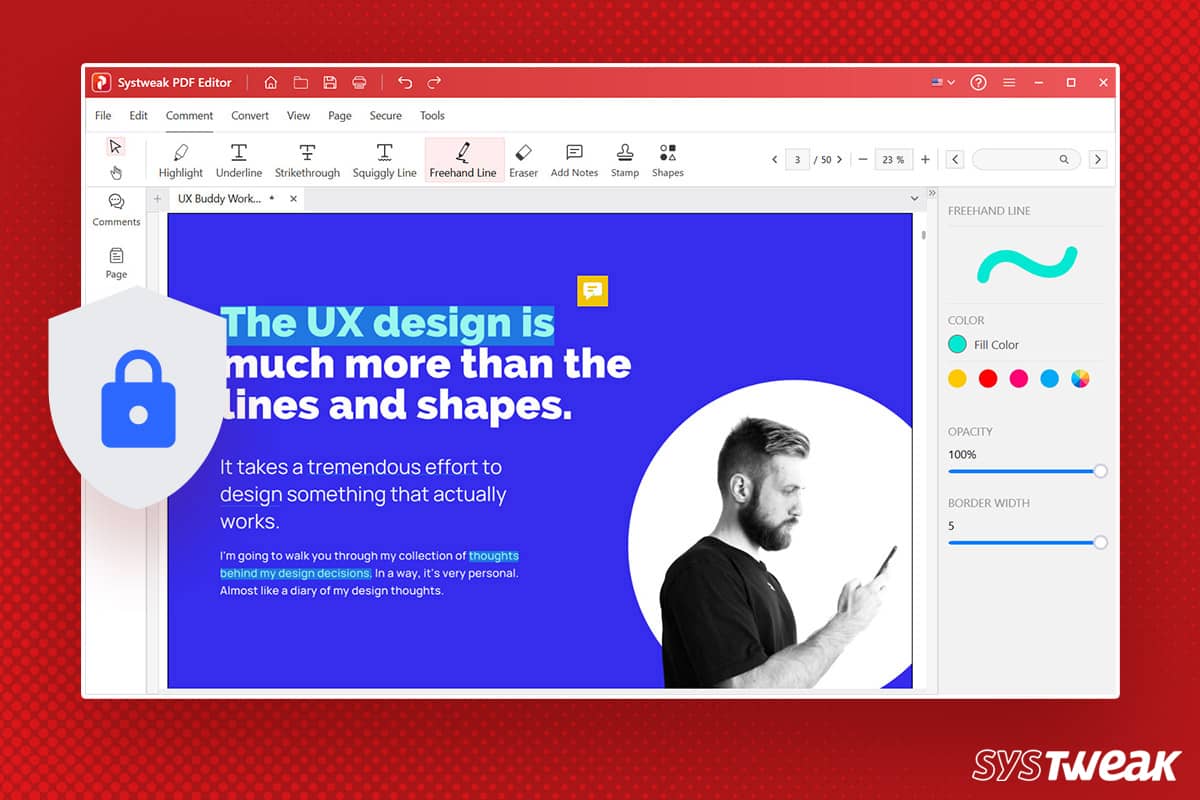Open the language flag dropdown
The width and height of the screenshot is (1200, 800).
tap(943, 82)
